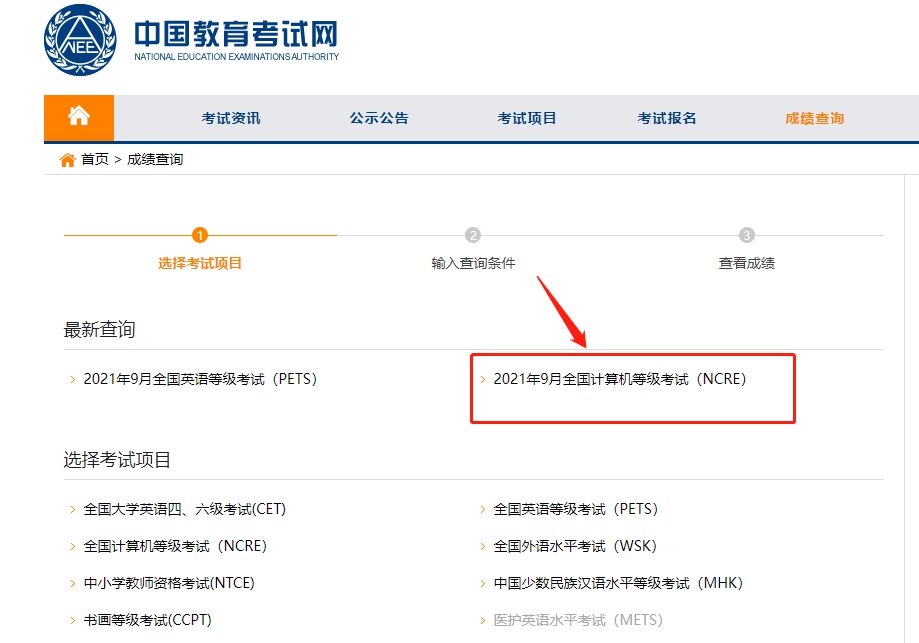Open the 考试资讯 menu
Viewport: 919px width, 643px height.
tap(231, 118)
